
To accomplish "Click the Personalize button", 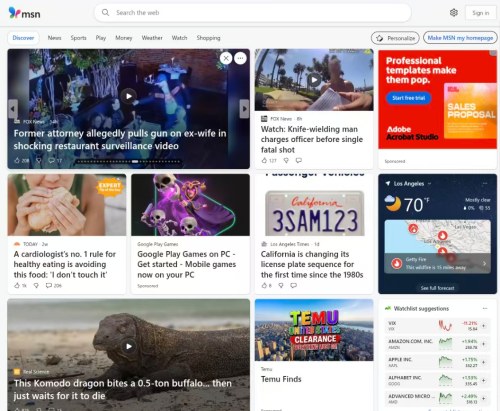I will [x=395, y=38].
